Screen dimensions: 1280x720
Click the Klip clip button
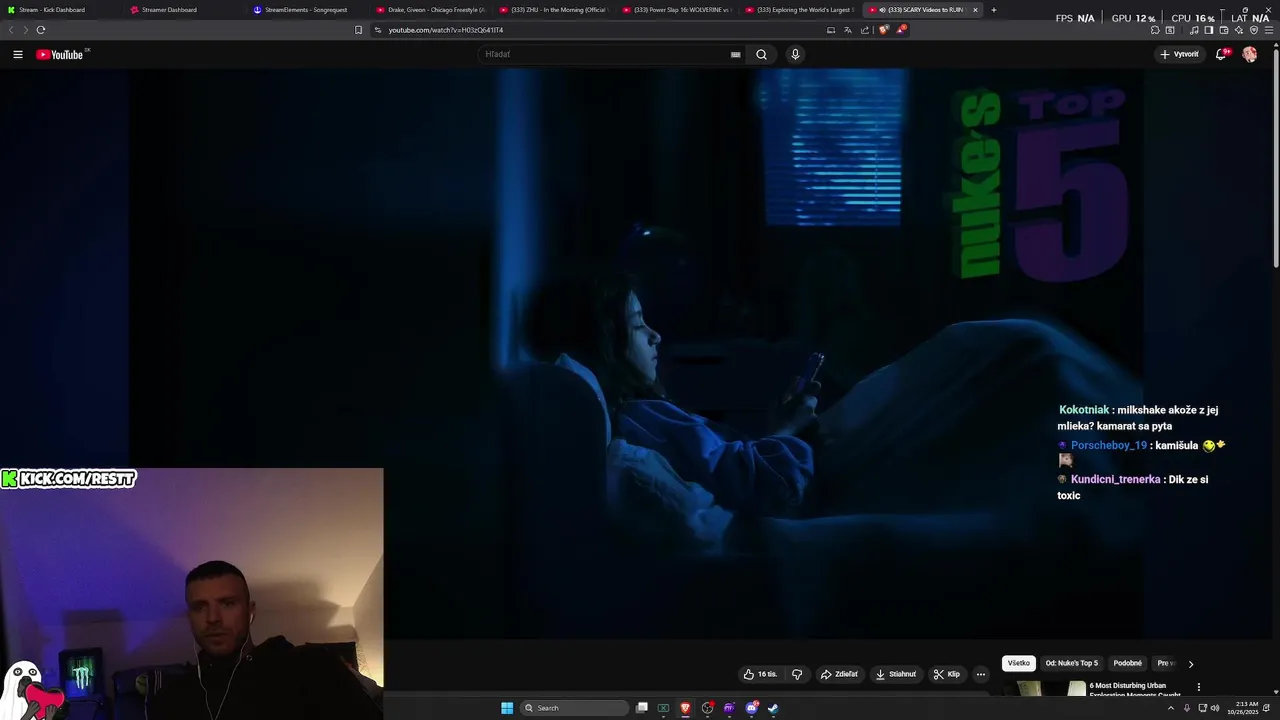(947, 674)
